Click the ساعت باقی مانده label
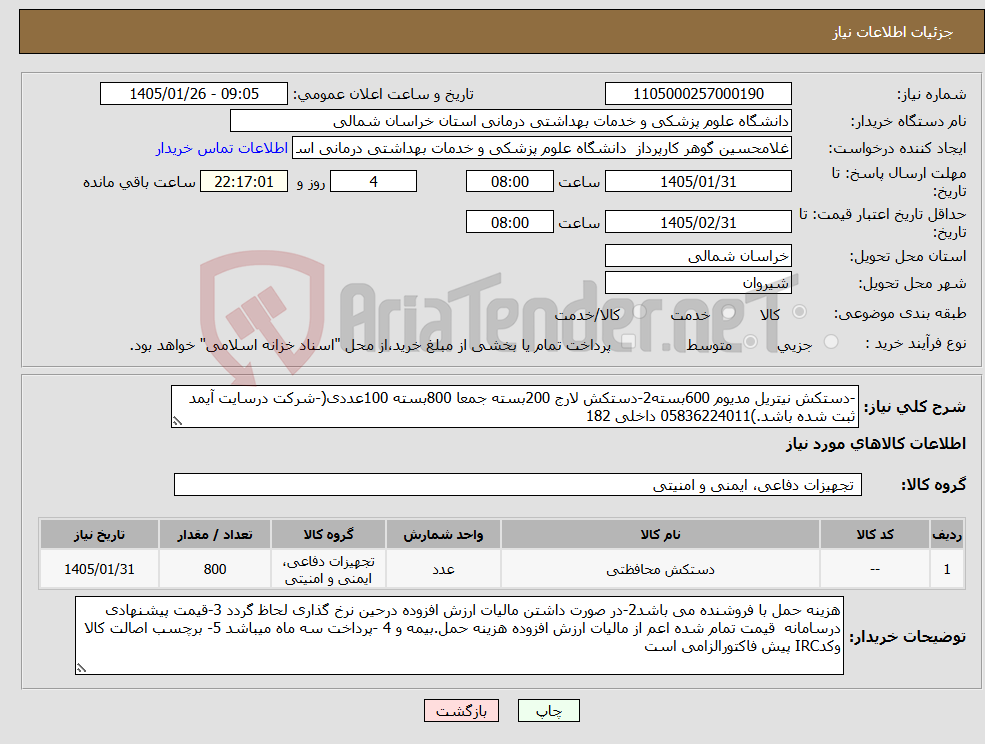985x744 pixels. pyautogui.click(x=139, y=182)
